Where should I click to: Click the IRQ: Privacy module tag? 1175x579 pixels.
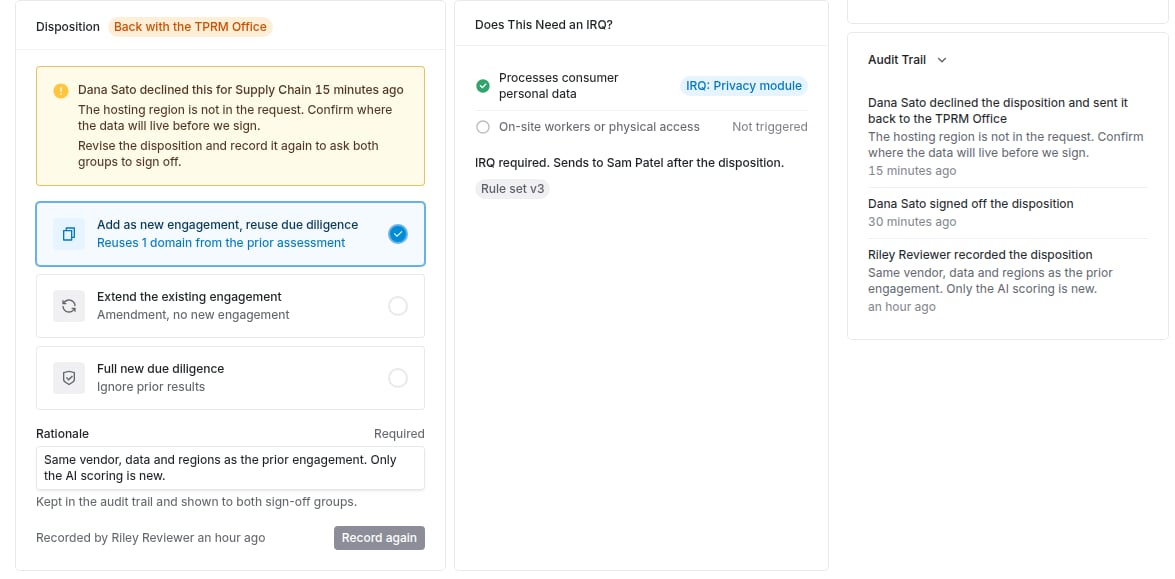pyautogui.click(x=743, y=85)
